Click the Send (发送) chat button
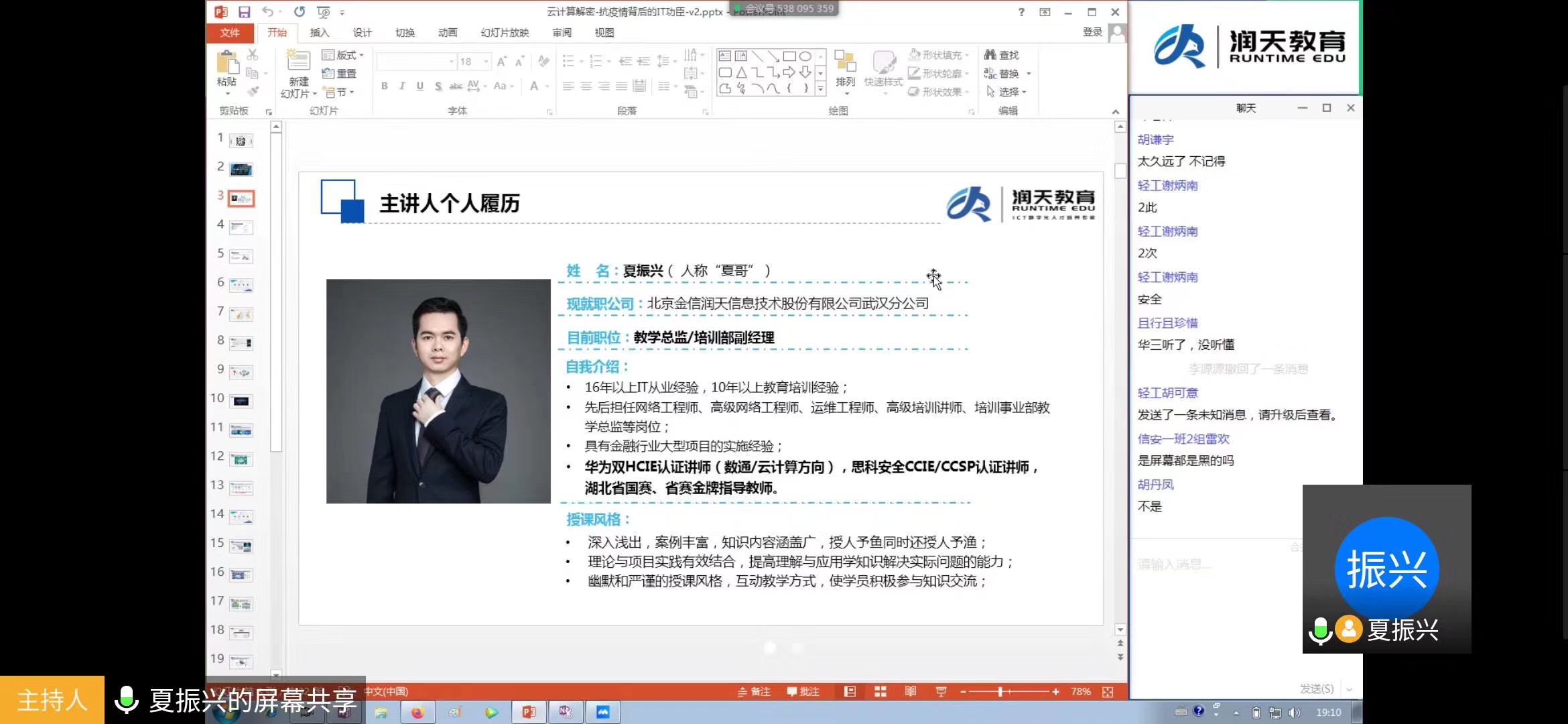The image size is (1568, 724). pyautogui.click(x=1317, y=688)
